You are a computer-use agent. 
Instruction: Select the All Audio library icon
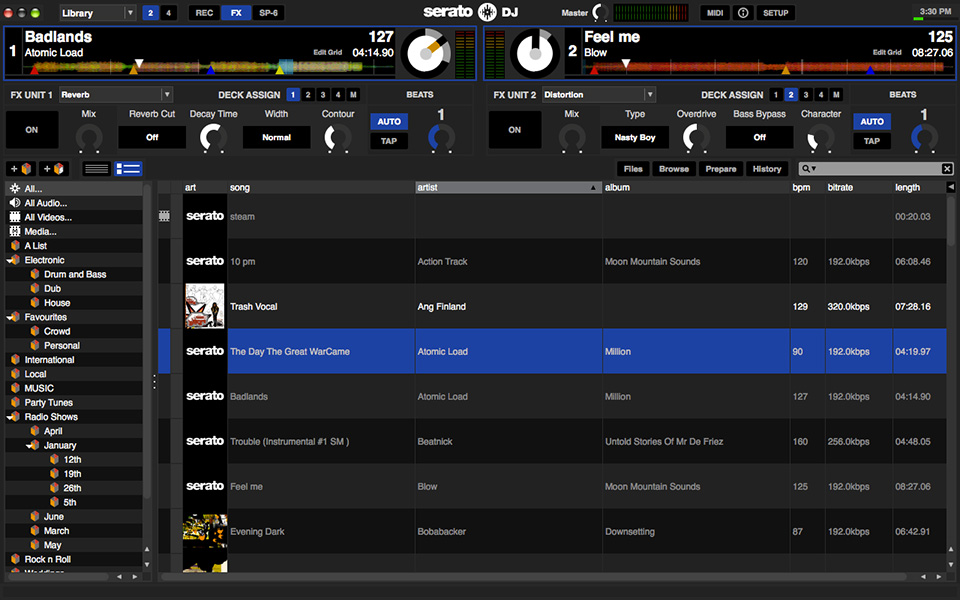pyautogui.click(x=15, y=203)
